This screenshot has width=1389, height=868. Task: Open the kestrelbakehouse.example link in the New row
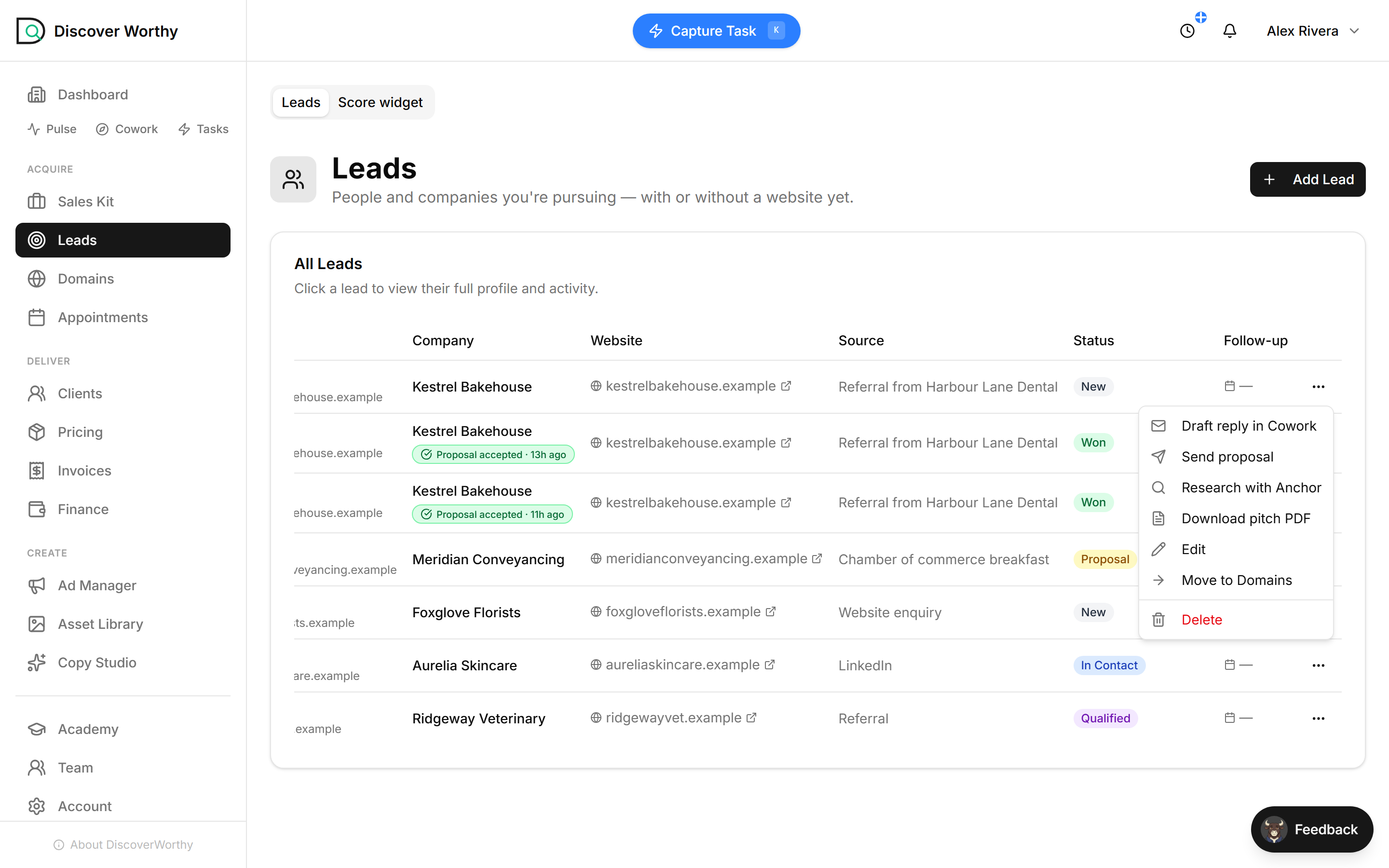pyautogui.click(x=691, y=386)
